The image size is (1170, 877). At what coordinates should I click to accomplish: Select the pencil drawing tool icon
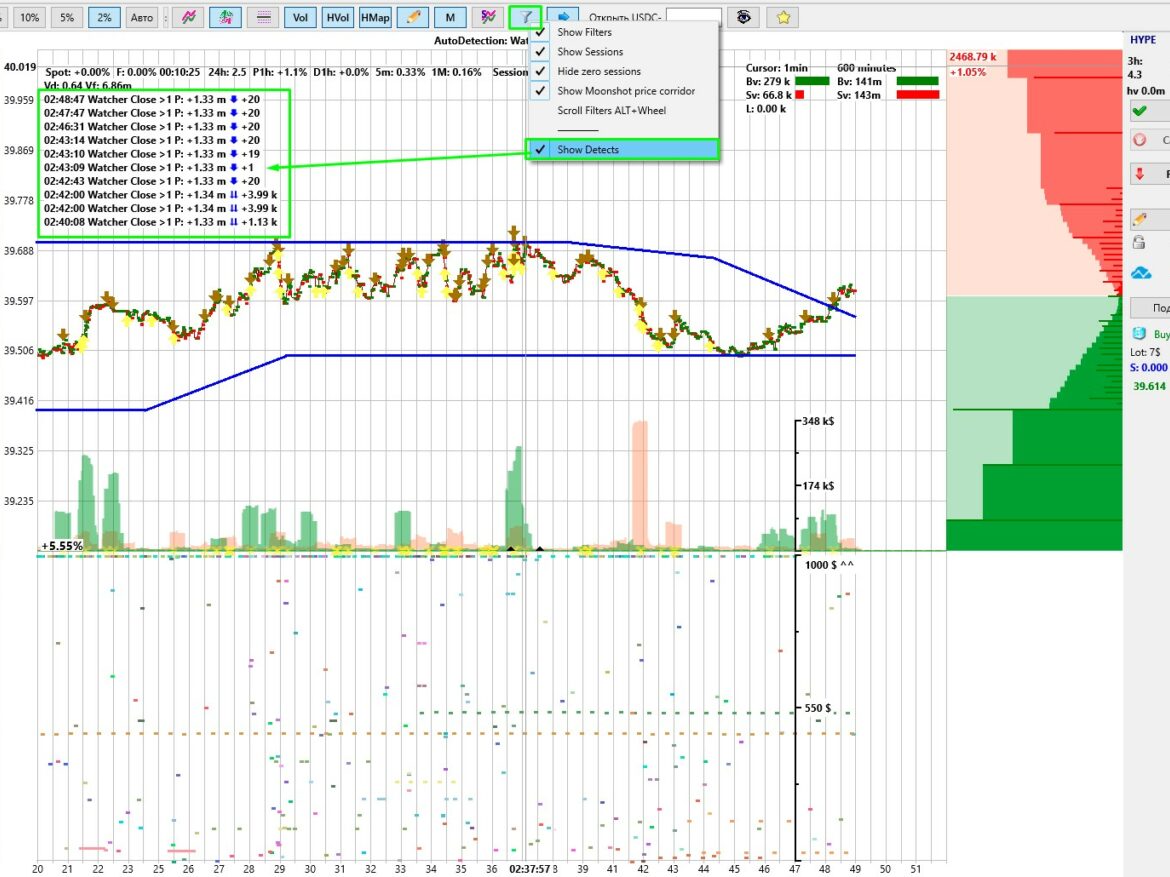(410, 17)
